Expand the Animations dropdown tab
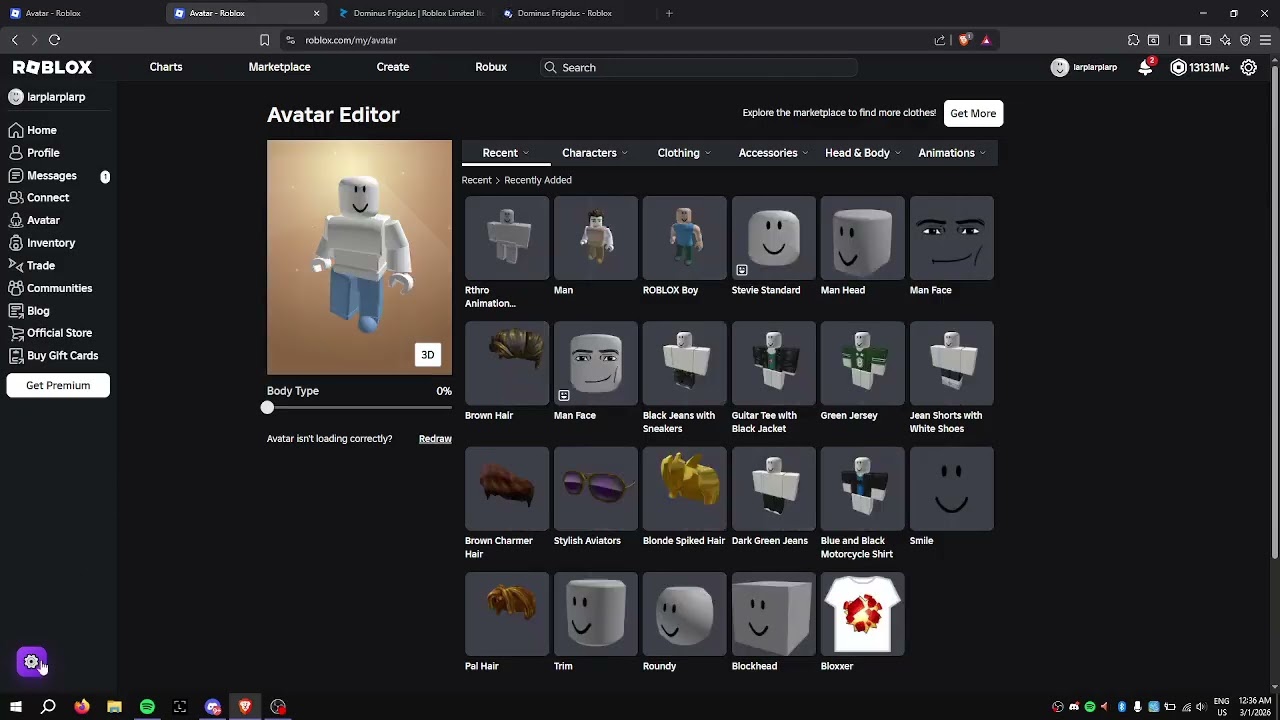Viewport: 1280px width, 720px height. 951,153
